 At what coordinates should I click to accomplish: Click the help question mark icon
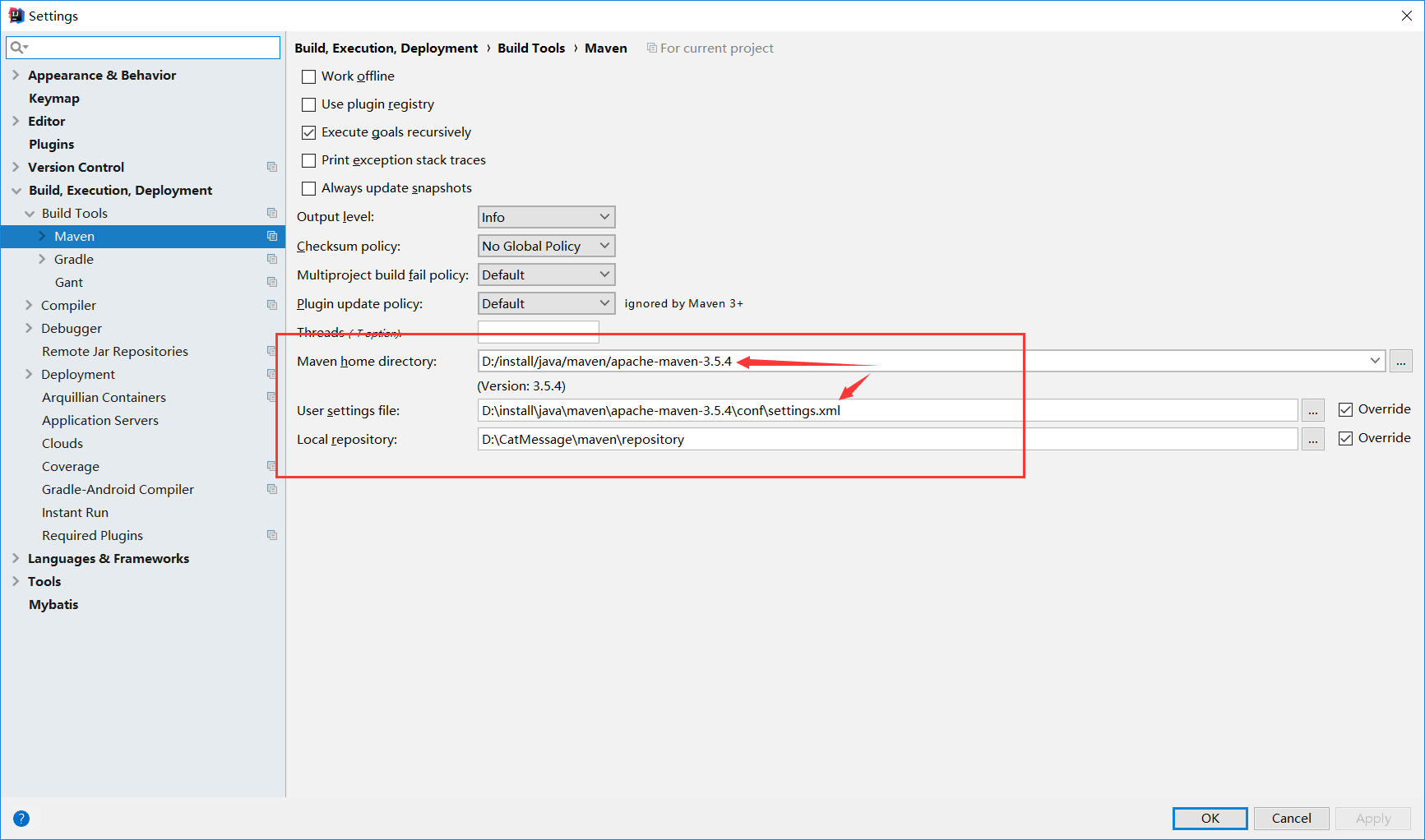[x=21, y=819]
